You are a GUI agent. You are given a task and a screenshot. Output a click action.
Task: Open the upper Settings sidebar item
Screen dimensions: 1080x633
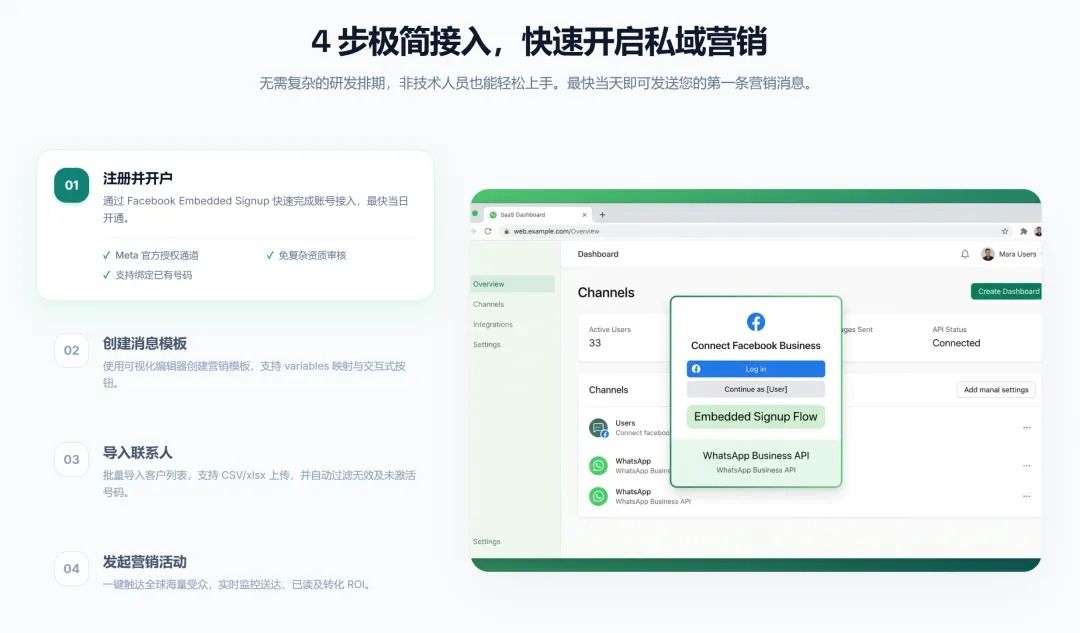(x=486, y=344)
